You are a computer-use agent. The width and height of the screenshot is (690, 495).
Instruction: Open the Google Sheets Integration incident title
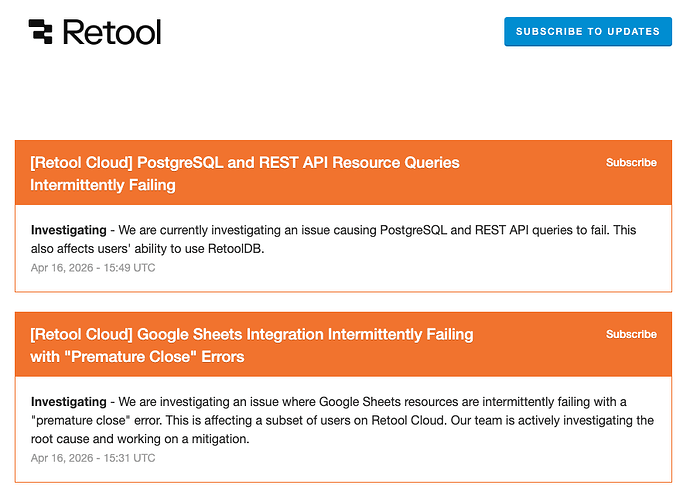pyautogui.click(x=251, y=334)
